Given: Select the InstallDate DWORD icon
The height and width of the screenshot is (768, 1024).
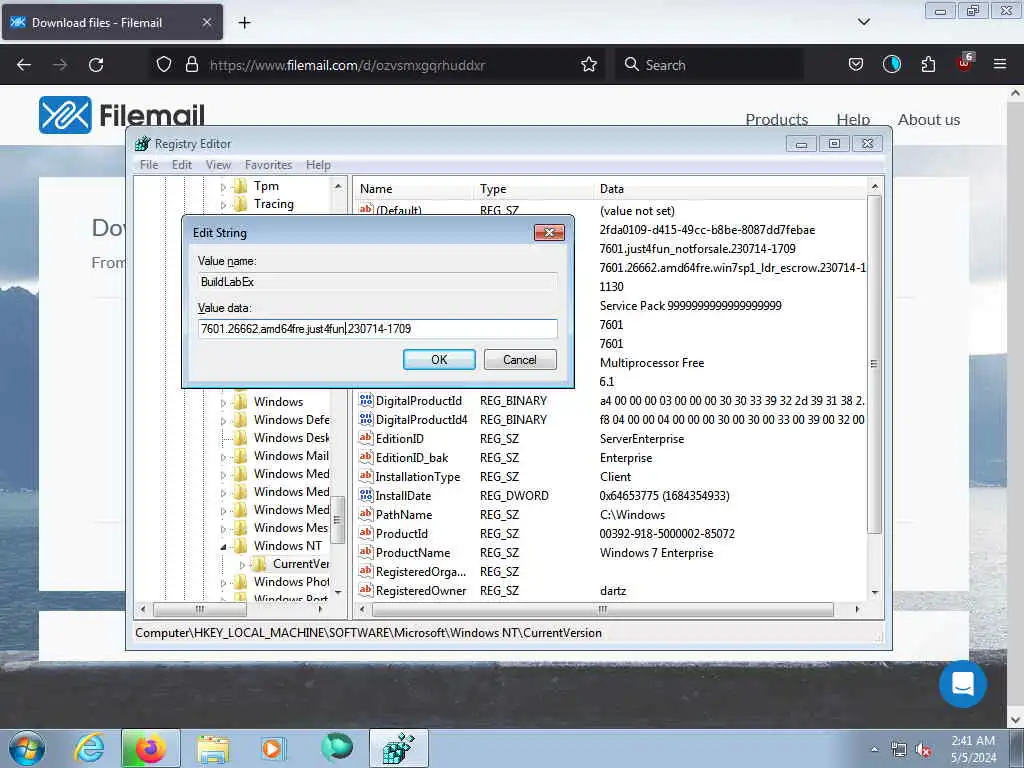Looking at the screenshot, I should [x=366, y=495].
